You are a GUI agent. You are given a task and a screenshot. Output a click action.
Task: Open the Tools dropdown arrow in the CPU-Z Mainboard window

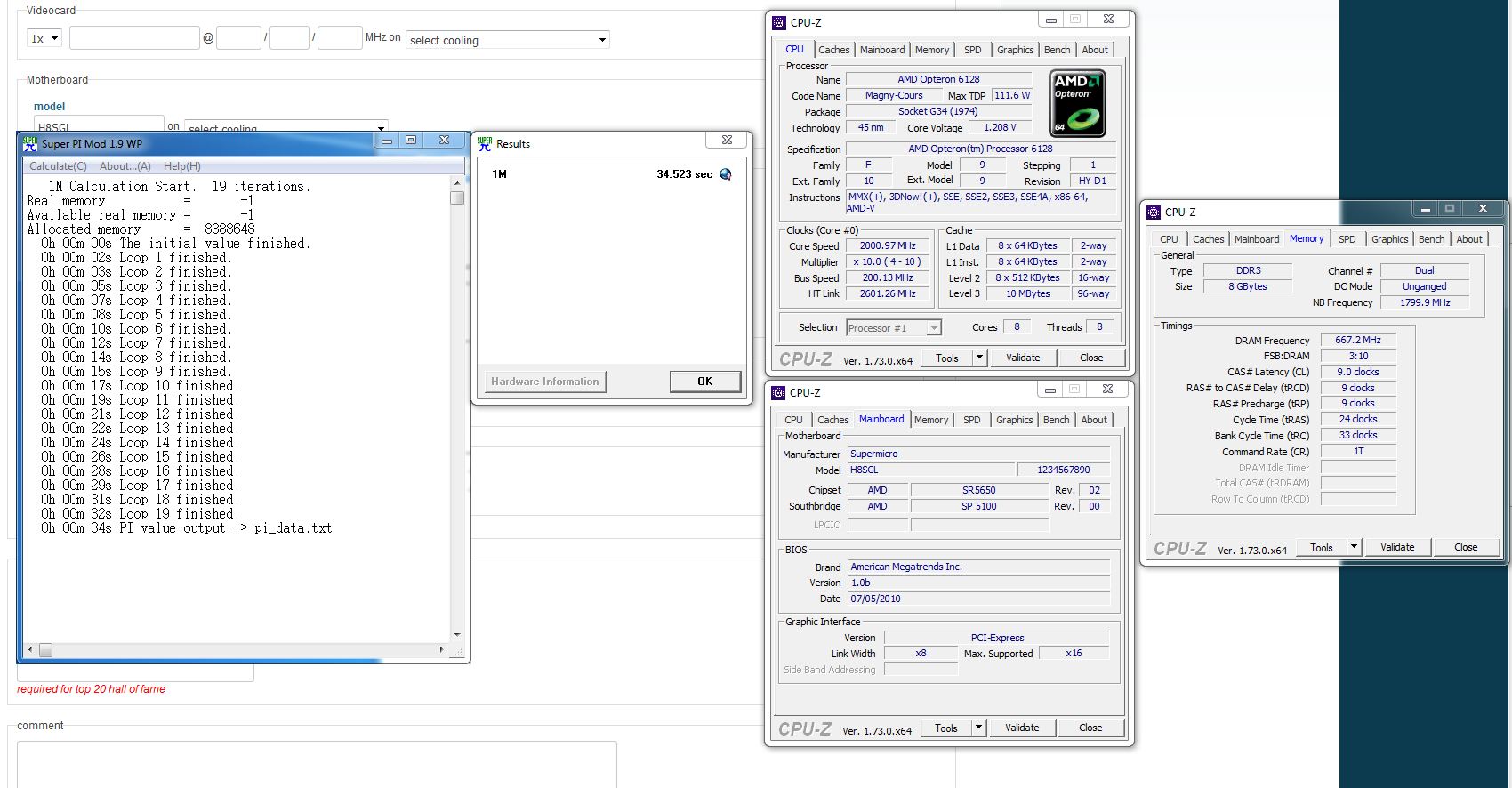click(978, 728)
